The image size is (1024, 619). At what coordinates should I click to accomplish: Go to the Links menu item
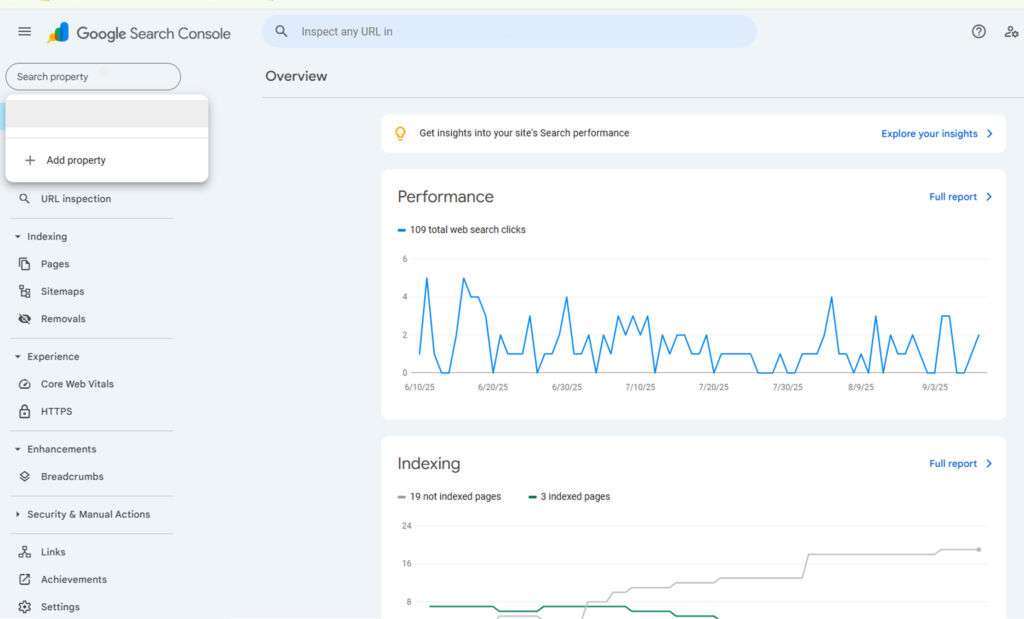(x=53, y=552)
